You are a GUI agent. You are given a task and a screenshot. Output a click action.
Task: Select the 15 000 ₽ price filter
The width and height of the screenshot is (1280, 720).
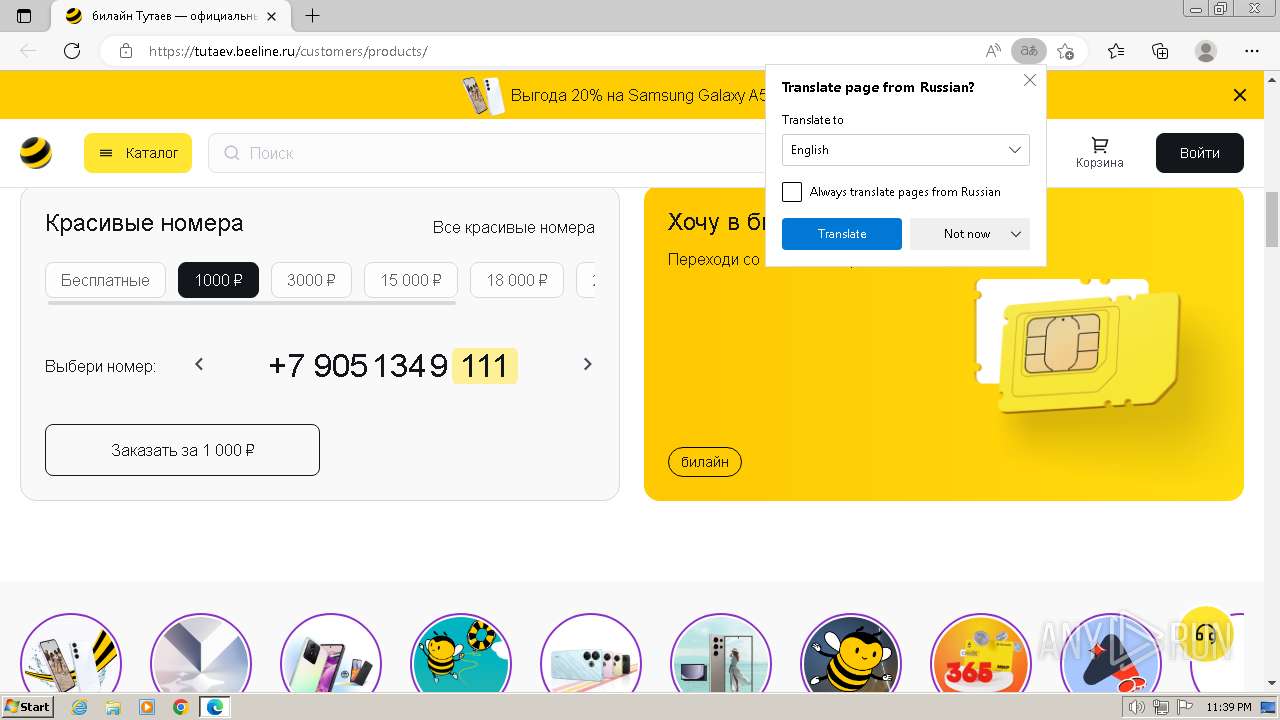coord(411,280)
